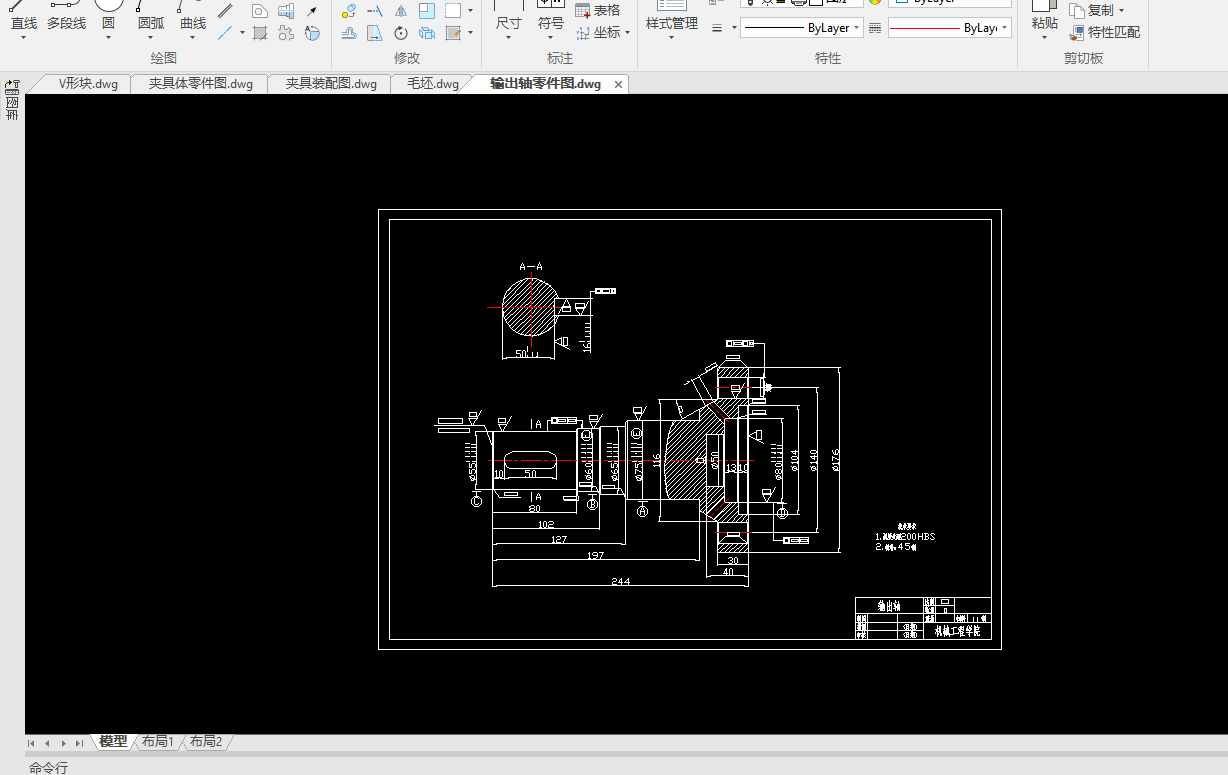The width and height of the screenshot is (1228, 775).
Task: Switch to the 布局1 layout tab
Action: 158,742
